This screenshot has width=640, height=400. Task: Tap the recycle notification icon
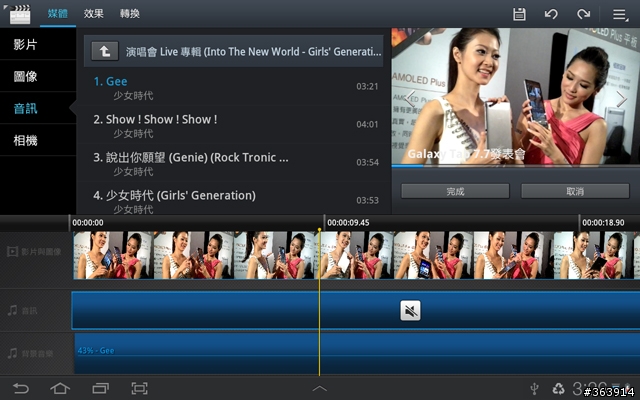[558, 388]
